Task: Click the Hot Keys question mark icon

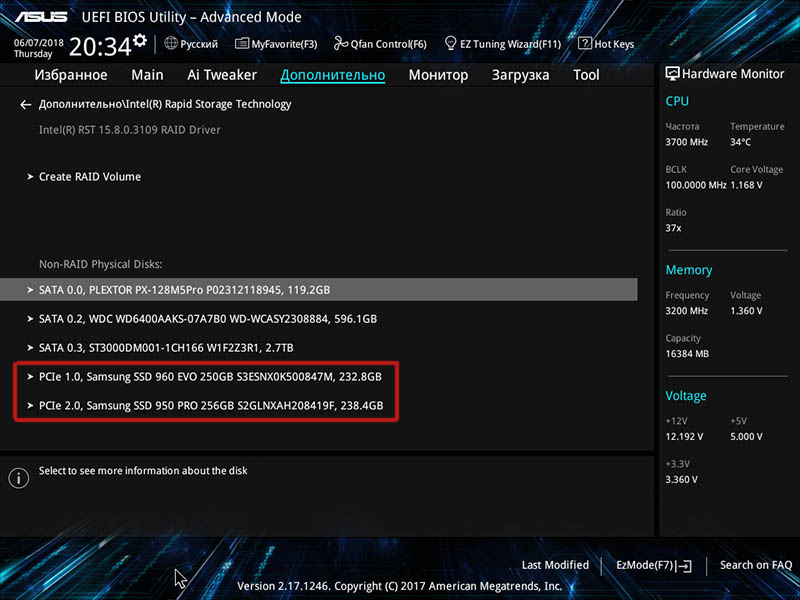Action: [585, 43]
